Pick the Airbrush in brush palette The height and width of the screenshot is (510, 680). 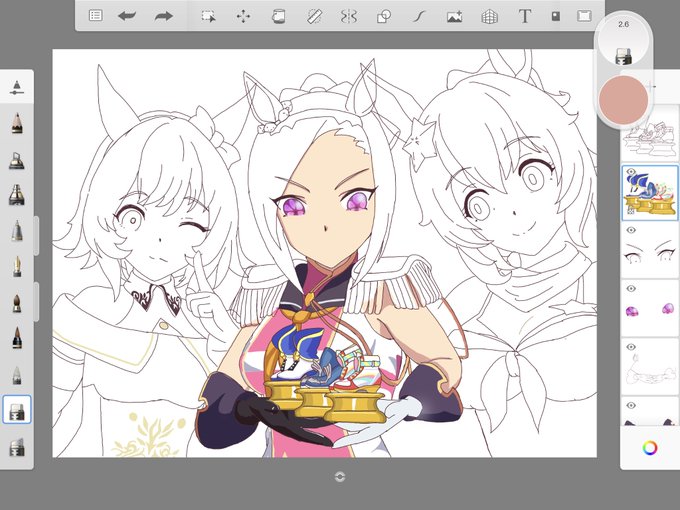[x=16, y=160]
